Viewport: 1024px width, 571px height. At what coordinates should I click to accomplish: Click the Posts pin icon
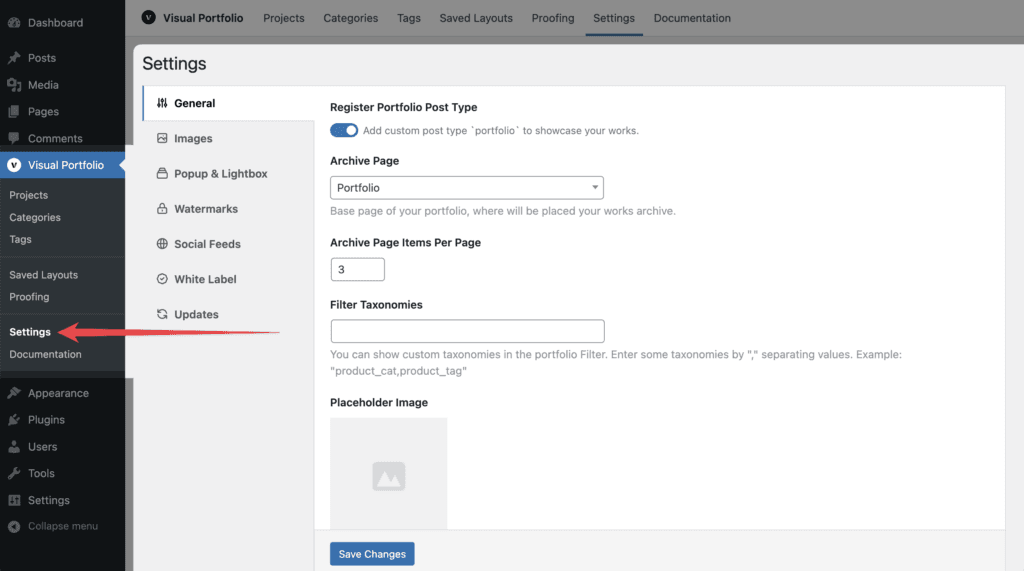(x=14, y=58)
